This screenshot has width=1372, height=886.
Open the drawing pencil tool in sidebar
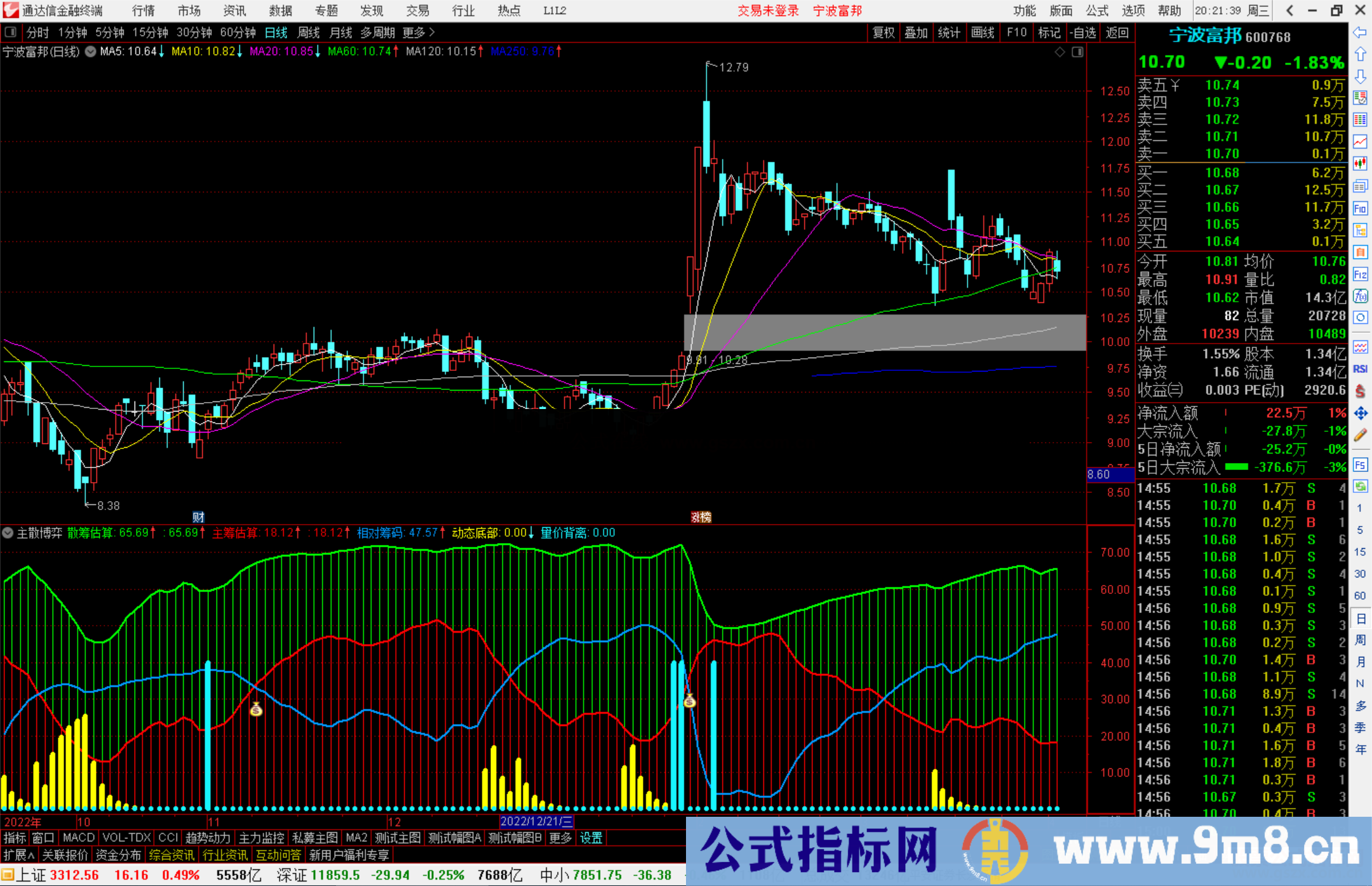coord(1361,436)
